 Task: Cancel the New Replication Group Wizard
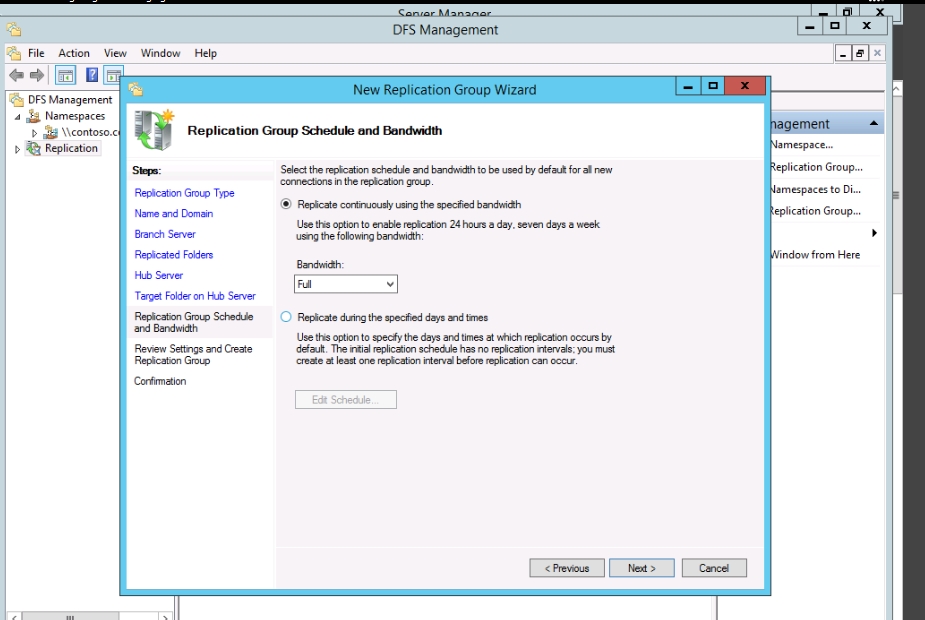coord(714,568)
